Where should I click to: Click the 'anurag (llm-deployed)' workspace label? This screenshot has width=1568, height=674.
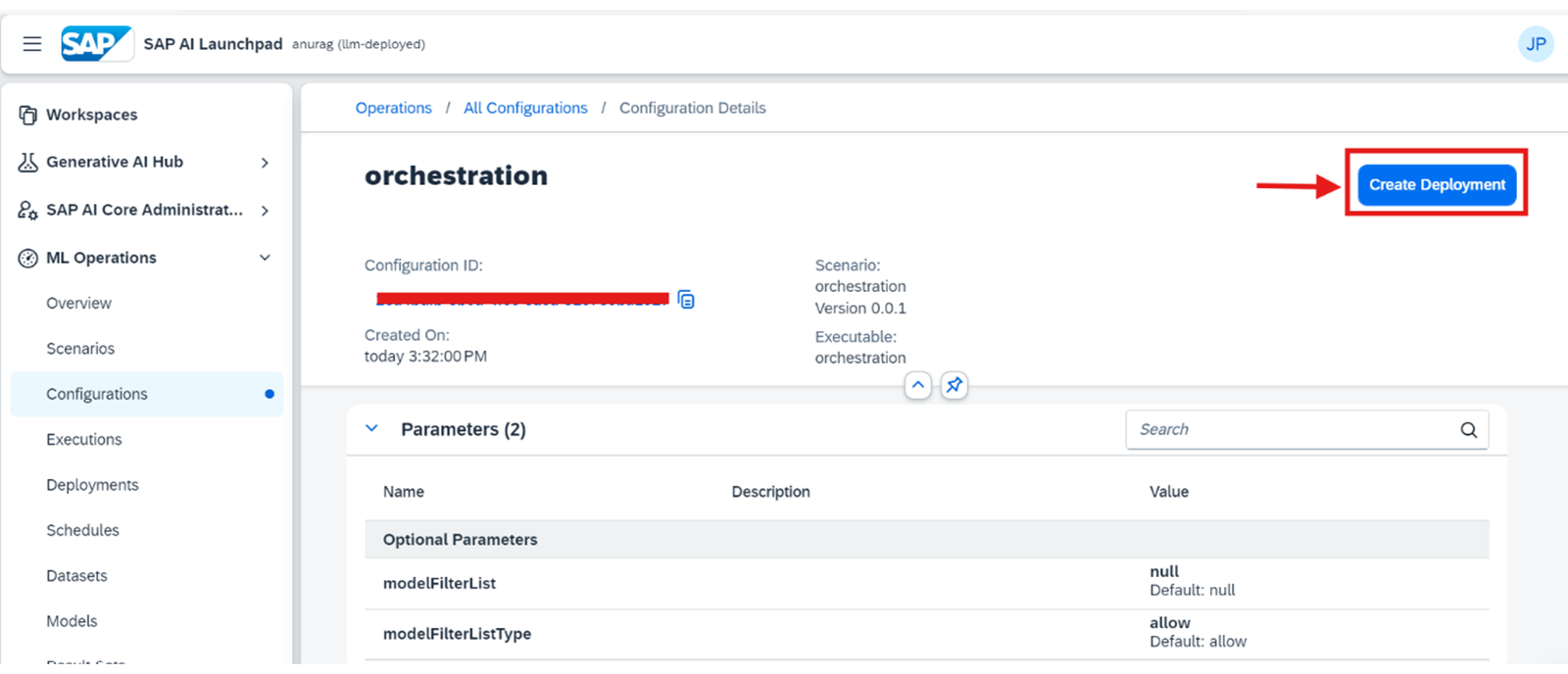point(359,44)
